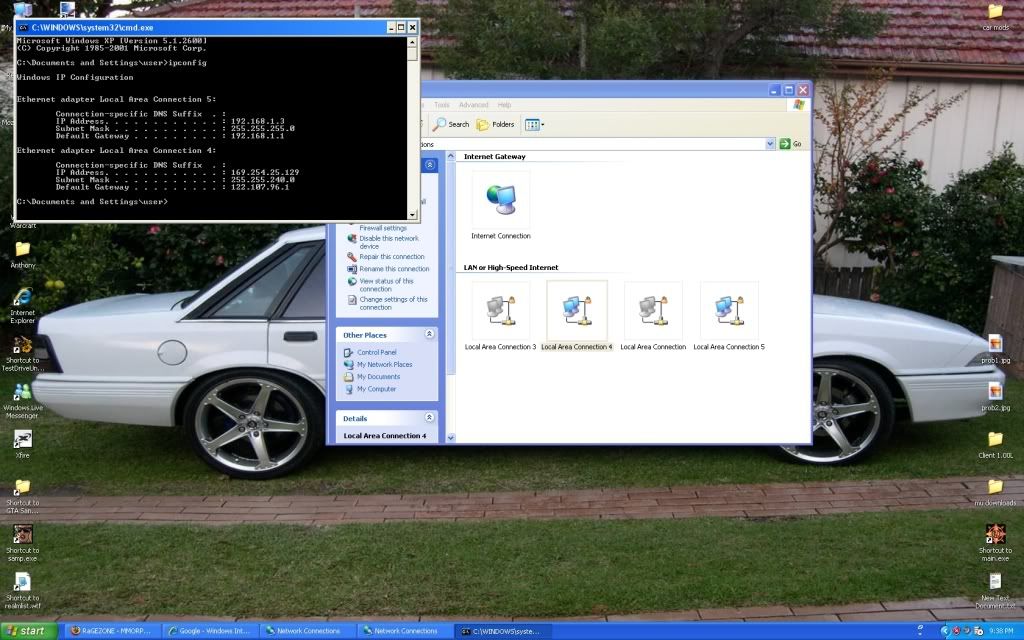Image resolution: width=1024 pixels, height=640 pixels.
Task: Select the Internet Connection gateway icon
Action: pyautogui.click(x=500, y=200)
